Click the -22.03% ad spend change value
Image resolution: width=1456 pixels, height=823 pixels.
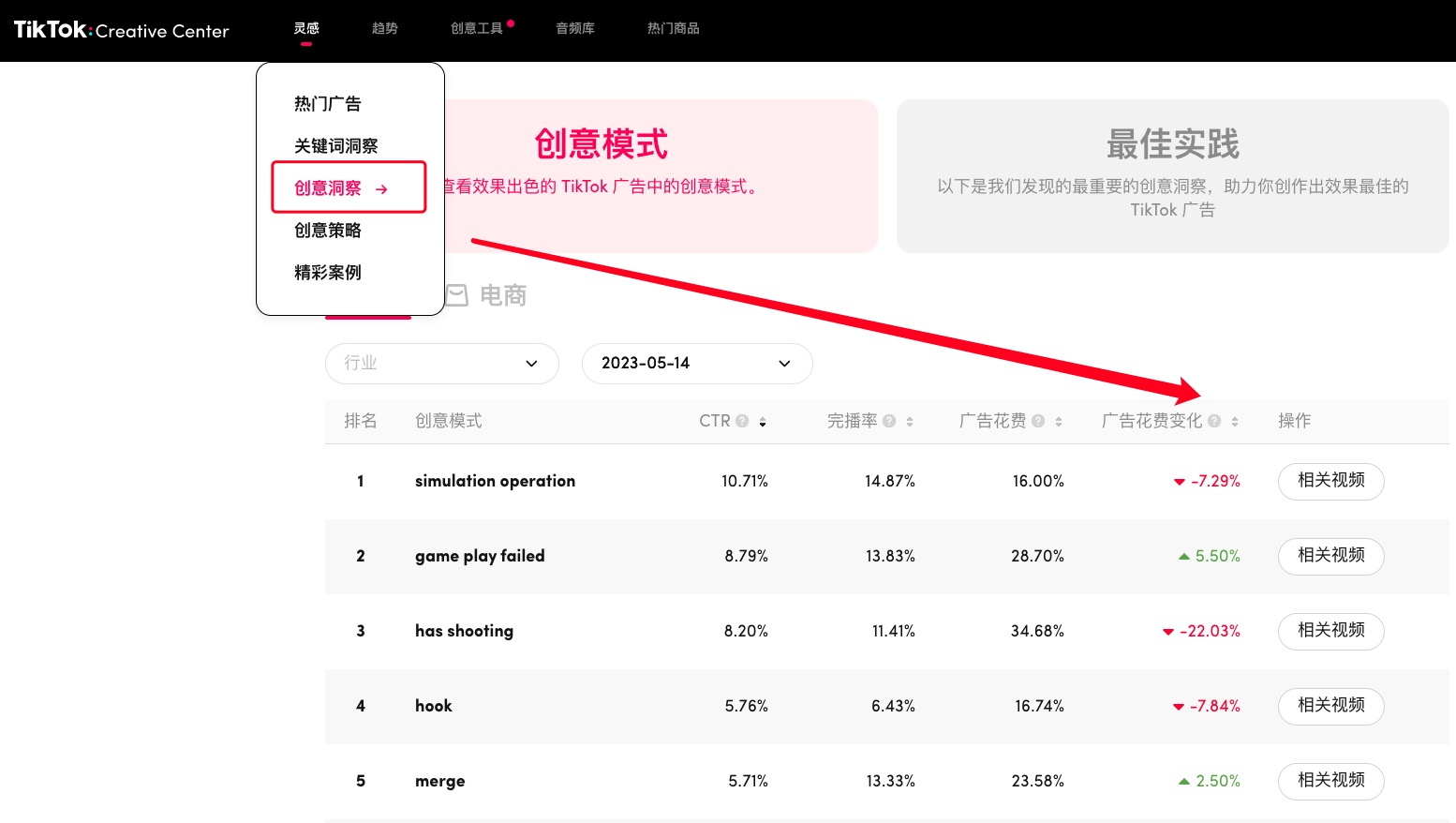1210,631
